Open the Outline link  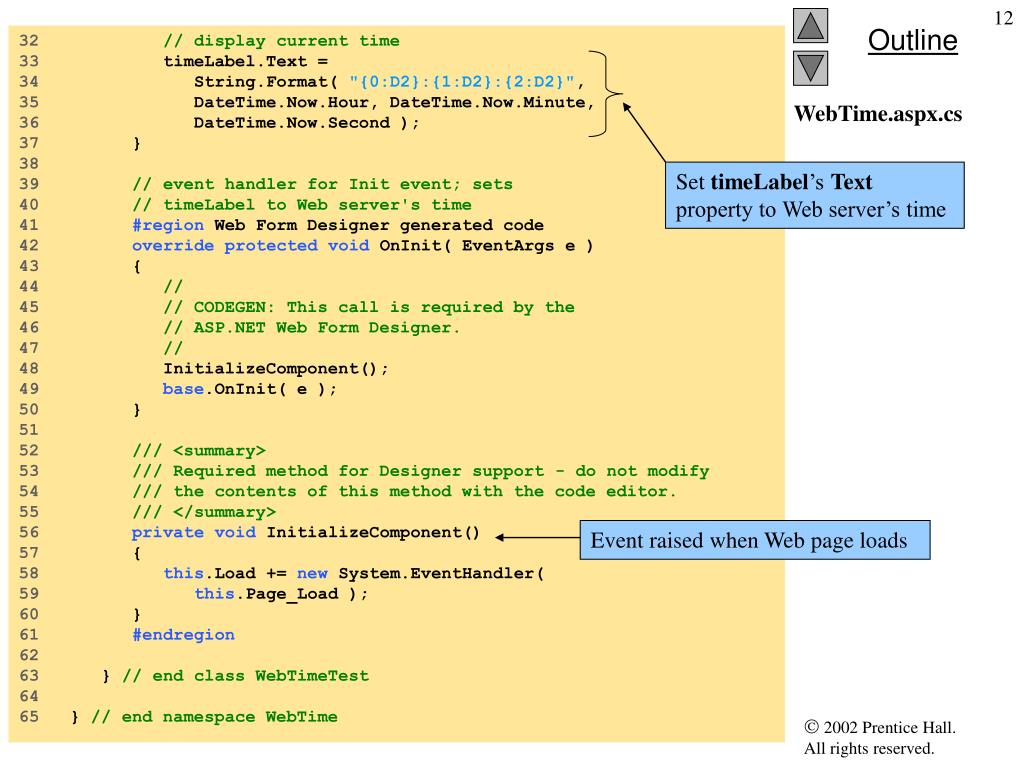click(912, 40)
